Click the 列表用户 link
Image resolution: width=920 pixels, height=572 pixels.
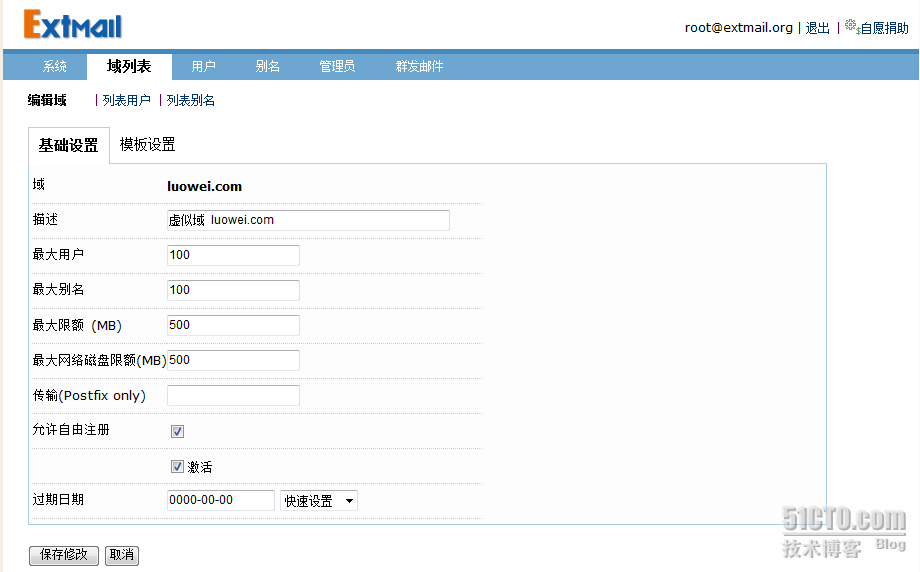(x=126, y=100)
